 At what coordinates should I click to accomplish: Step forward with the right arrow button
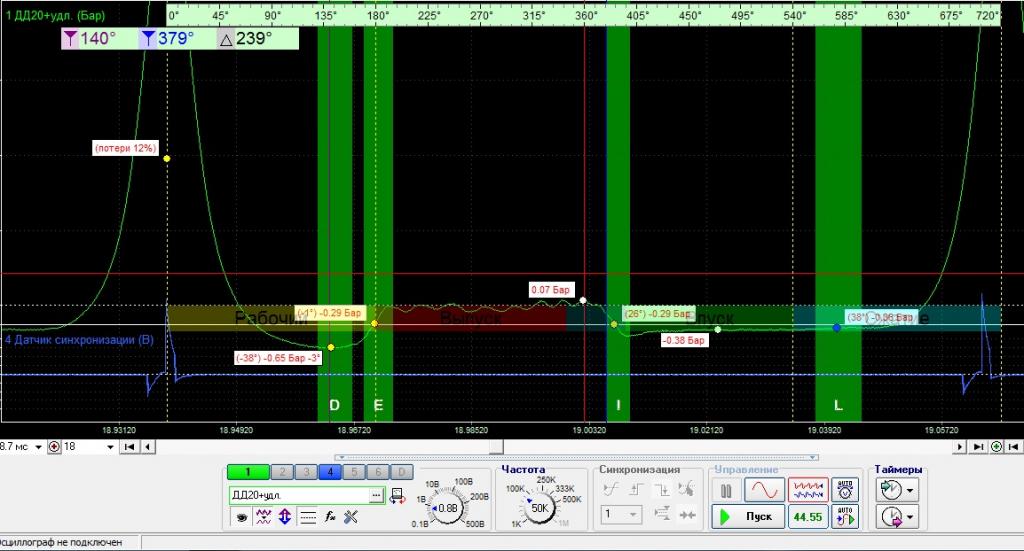click(x=959, y=447)
